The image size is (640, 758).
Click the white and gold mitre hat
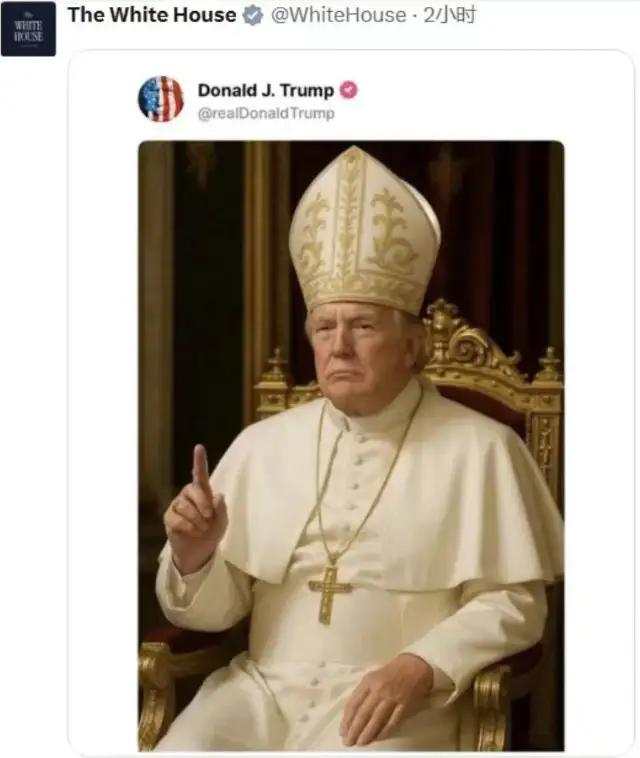pos(364,230)
